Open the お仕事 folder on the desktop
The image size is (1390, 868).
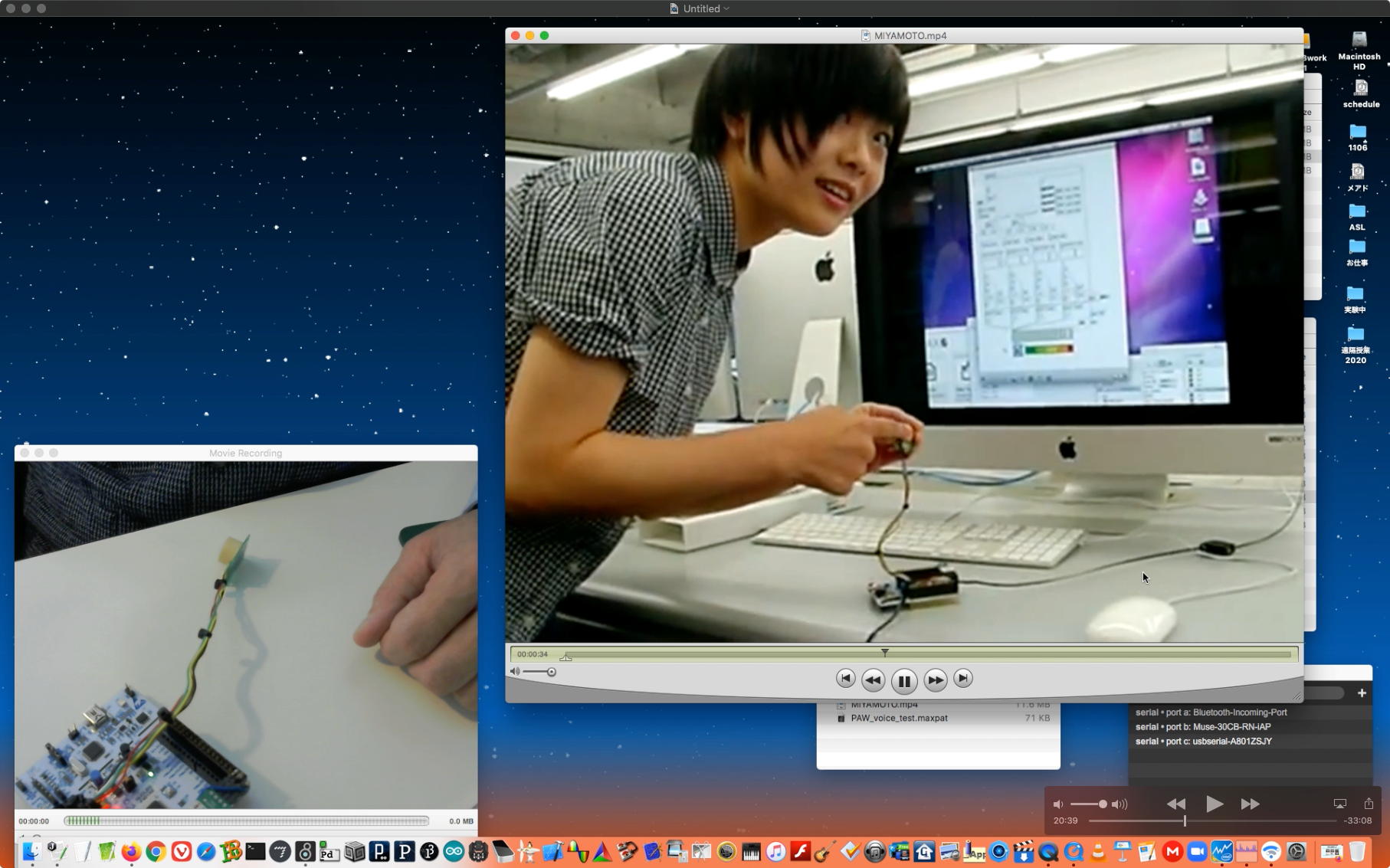click(x=1357, y=253)
